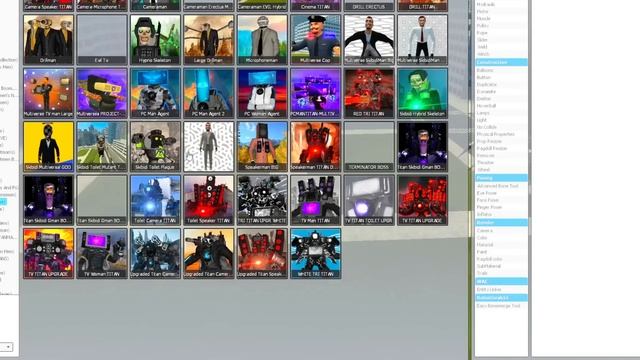This screenshot has height=360, width=640.
Task: Spawn the Speakerman BIG NPC
Action: pyautogui.click(x=262, y=147)
